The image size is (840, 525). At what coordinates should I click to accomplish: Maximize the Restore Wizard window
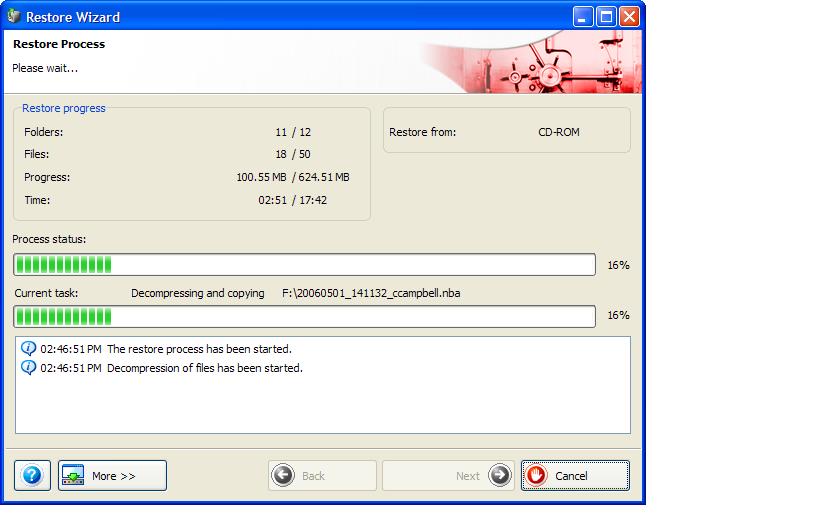click(x=606, y=17)
